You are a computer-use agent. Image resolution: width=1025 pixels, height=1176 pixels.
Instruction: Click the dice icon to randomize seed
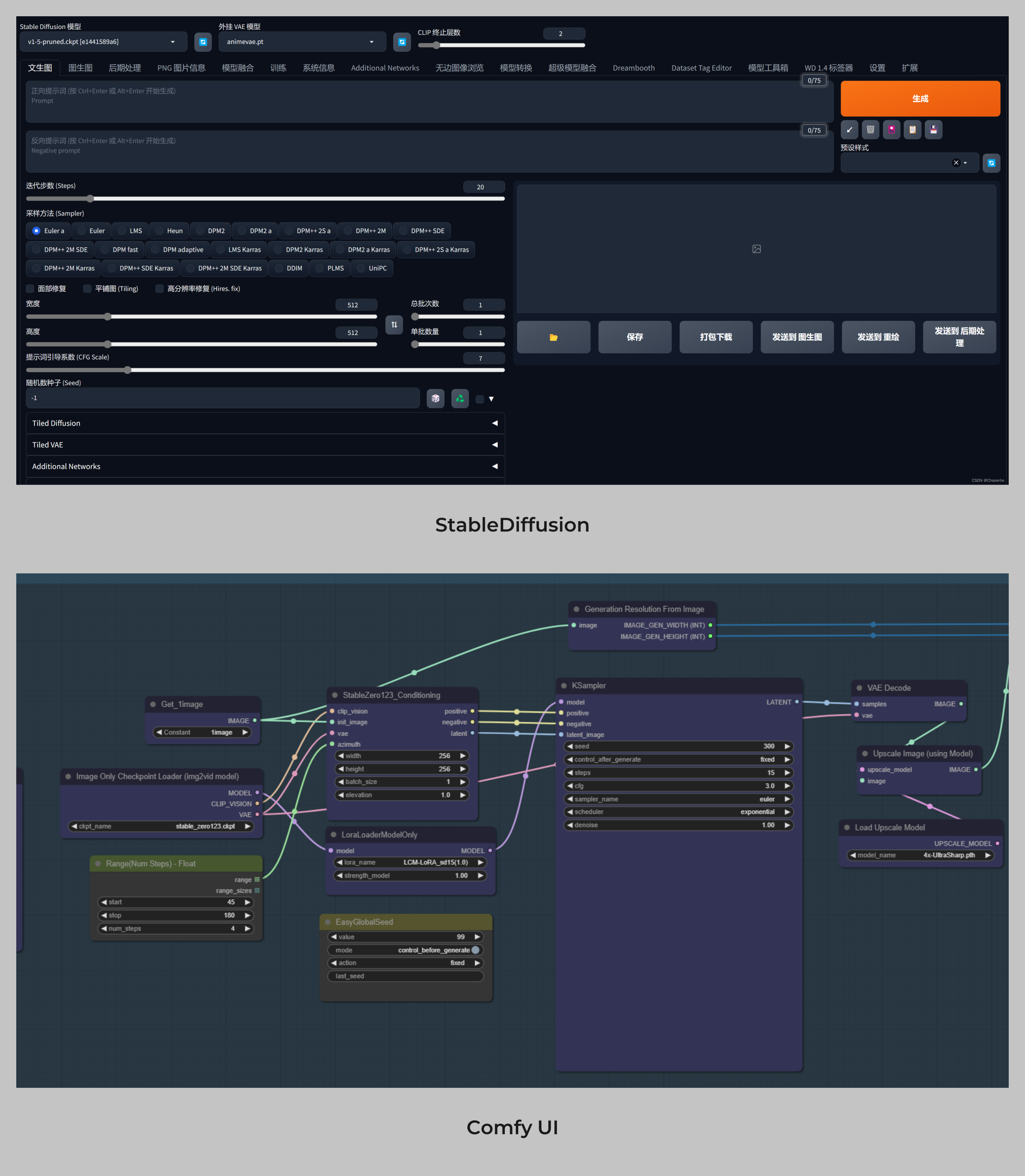pos(435,399)
